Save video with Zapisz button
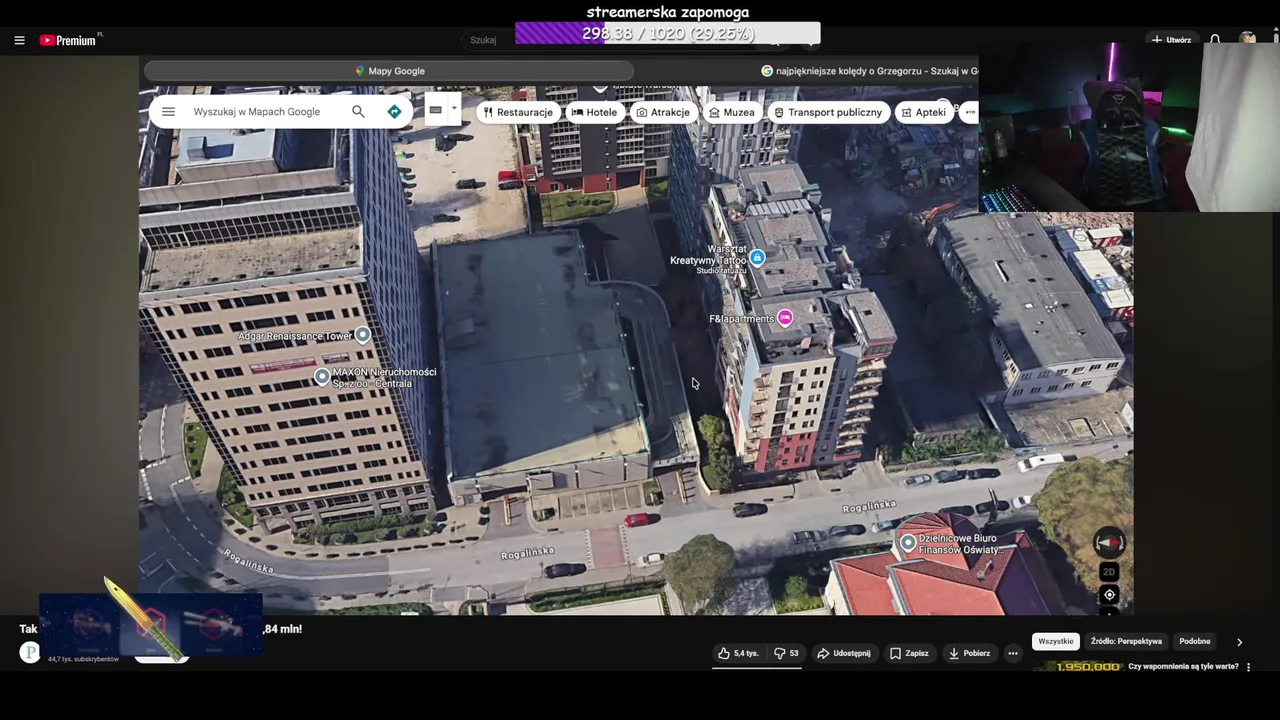The image size is (1280, 720). pos(909,653)
